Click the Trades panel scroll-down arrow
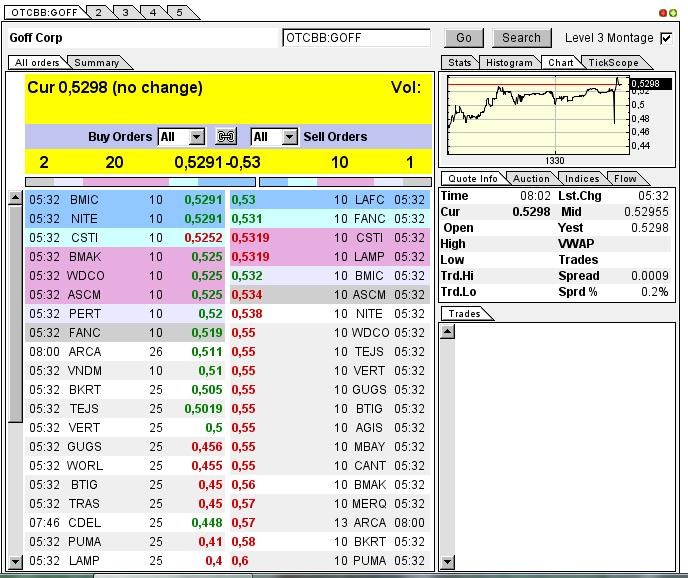Image resolution: width=688 pixels, height=578 pixels. tap(447, 561)
